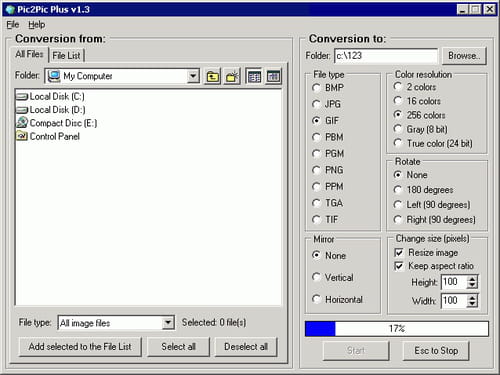500x375 pixels.
Task: Click the 17% conversion progress bar
Action: pos(397,329)
